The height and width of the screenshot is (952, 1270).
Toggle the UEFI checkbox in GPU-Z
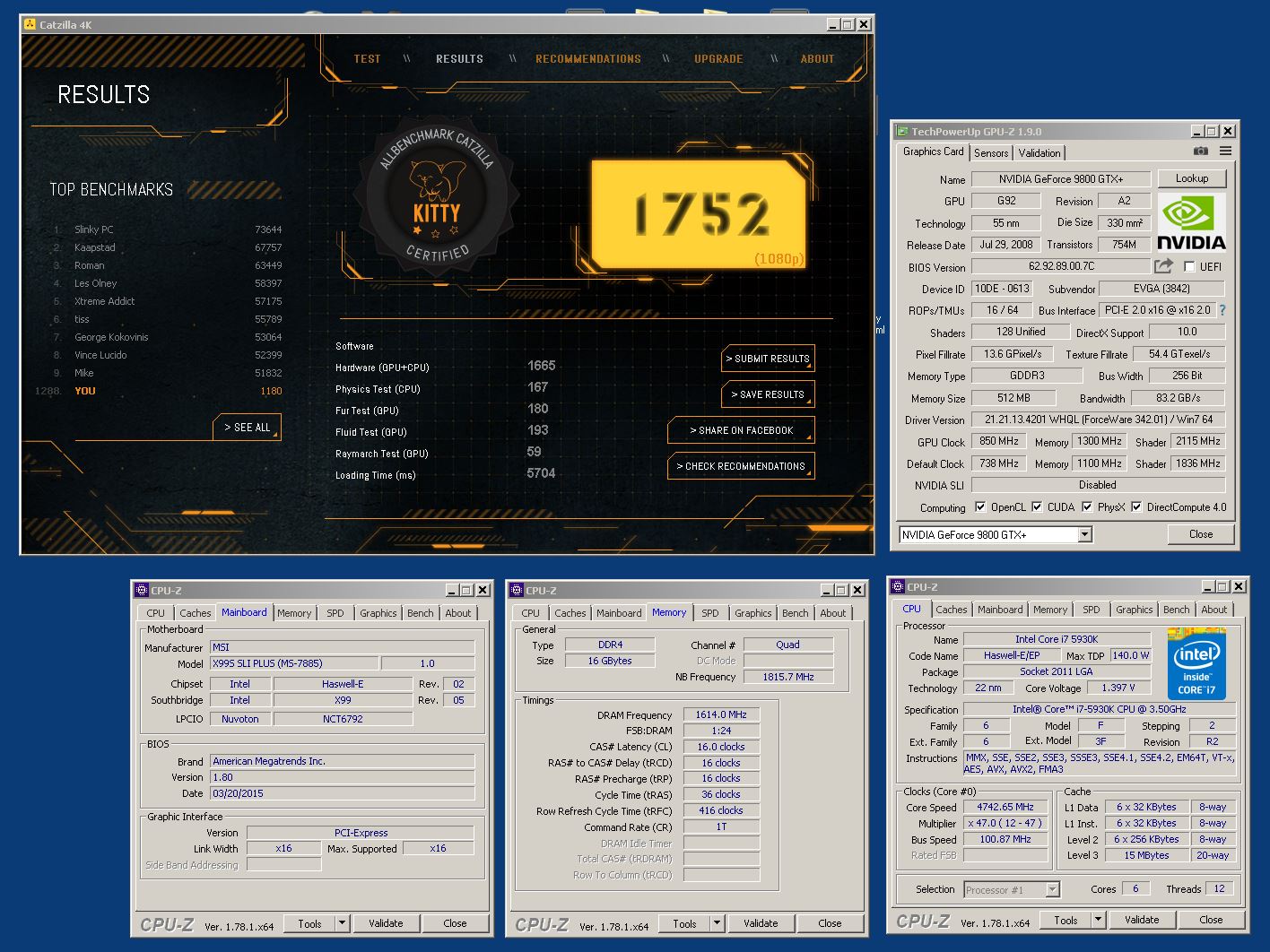(x=1189, y=266)
